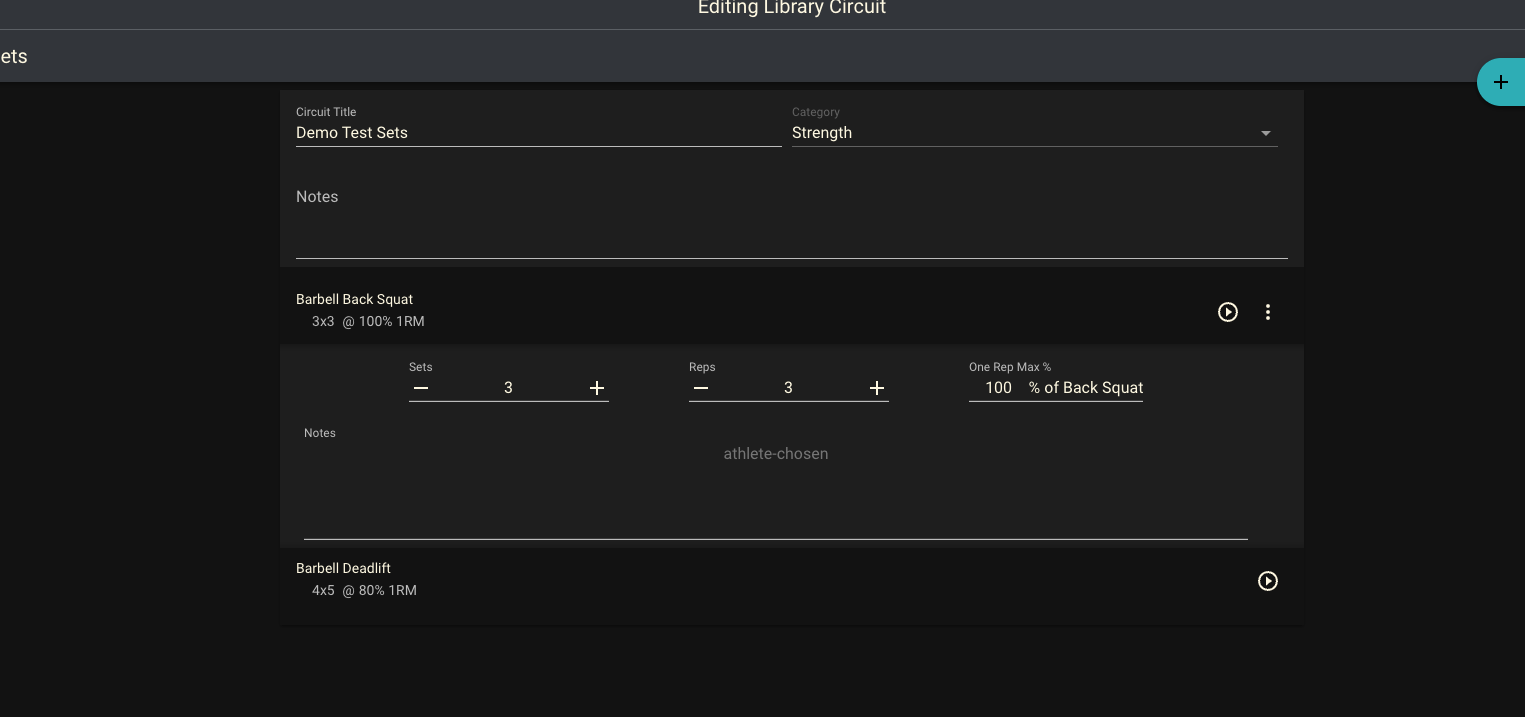
Task: Click the Editing Library Circuit header title
Action: pos(791,9)
